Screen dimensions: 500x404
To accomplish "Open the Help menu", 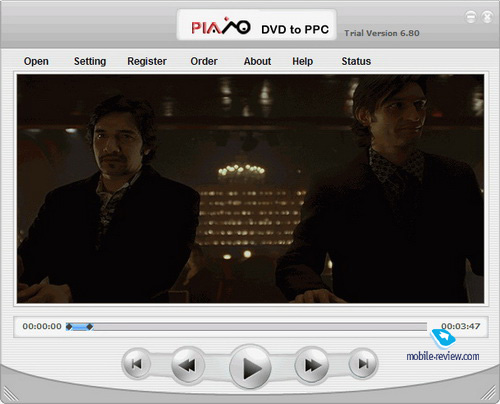I will [x=303, y=61].
